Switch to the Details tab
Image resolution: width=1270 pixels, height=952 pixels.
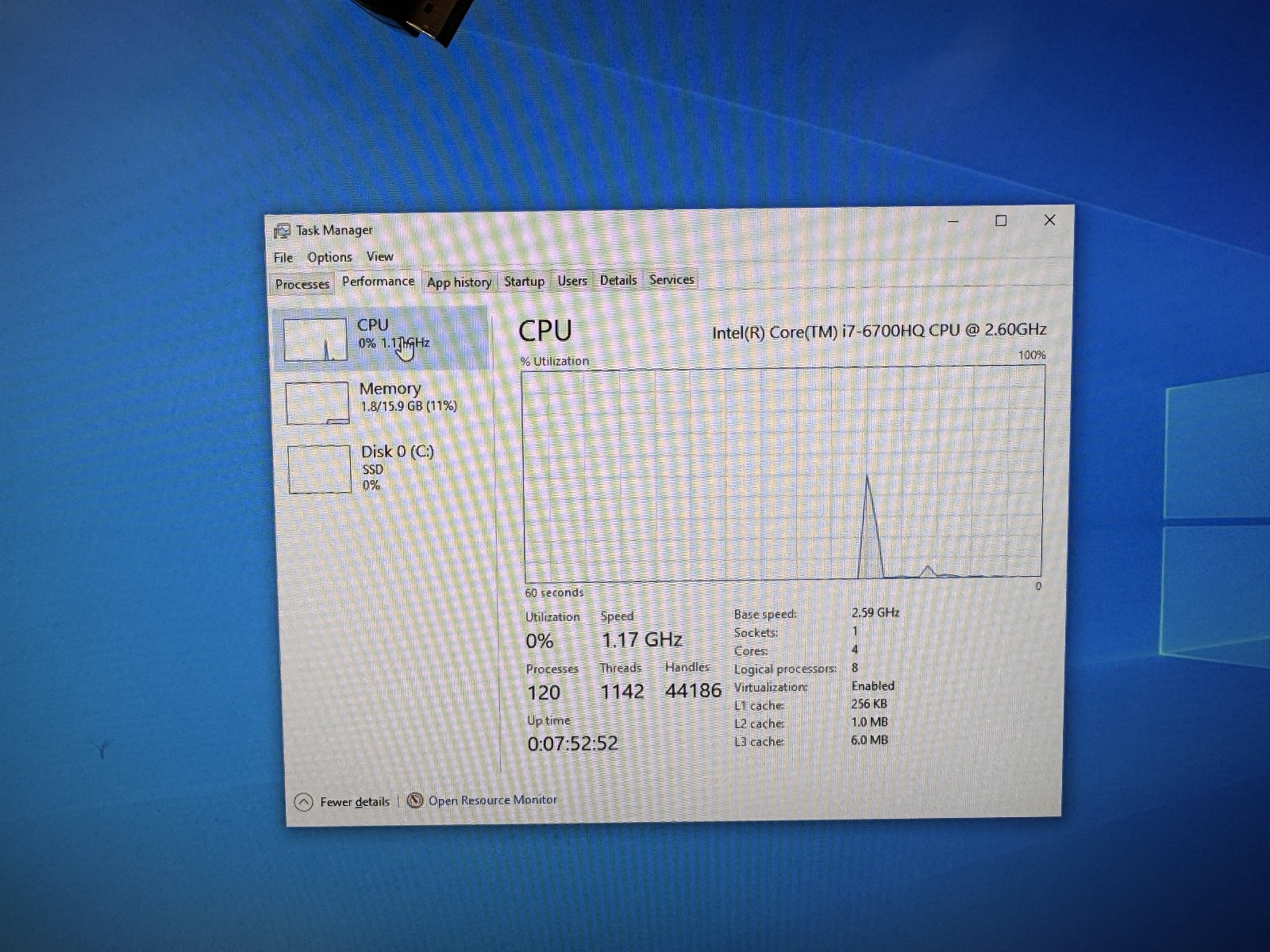click(x=618, y=280)
